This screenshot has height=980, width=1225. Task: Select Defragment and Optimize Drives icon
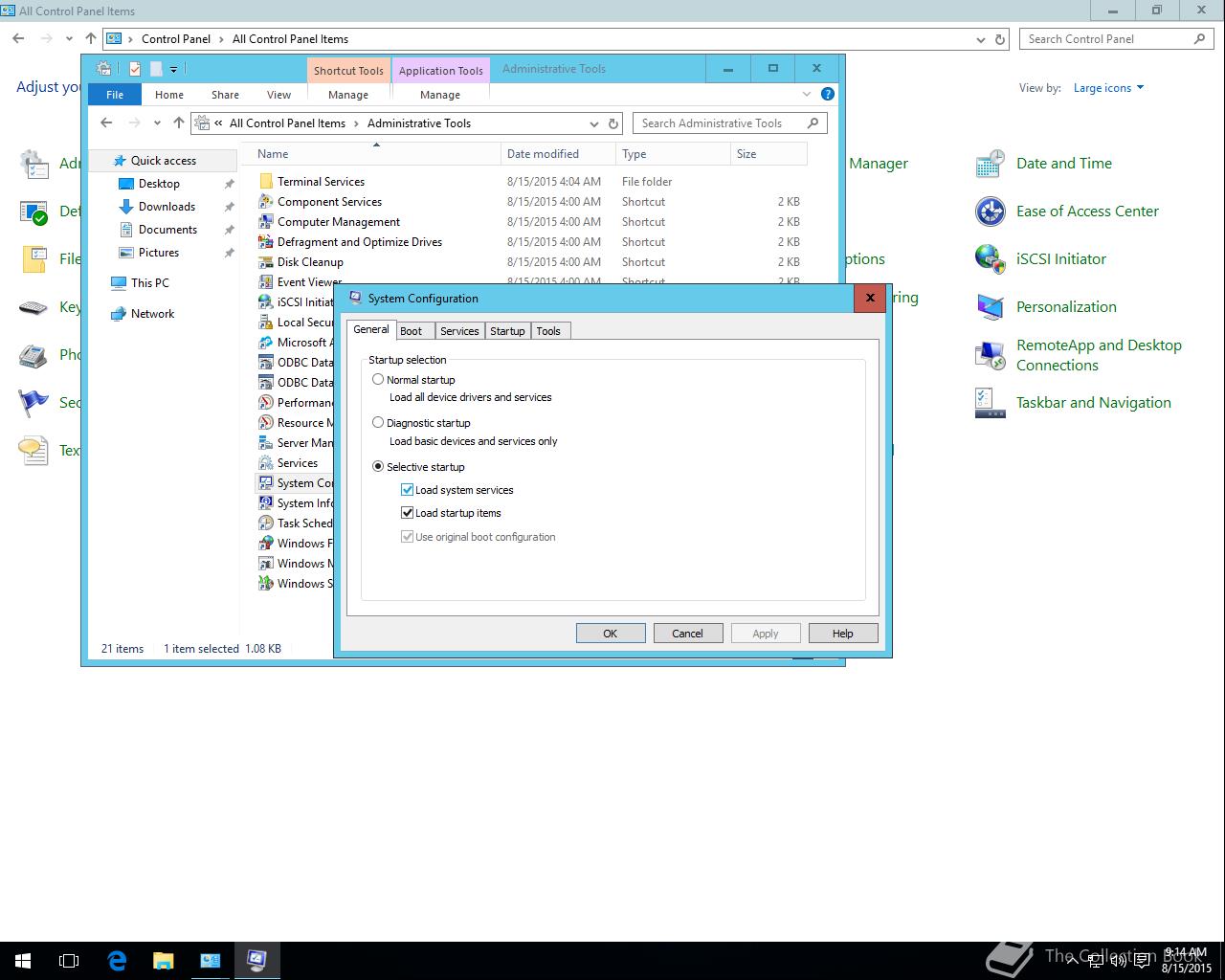pyautogui.click(x=266, y=242)
